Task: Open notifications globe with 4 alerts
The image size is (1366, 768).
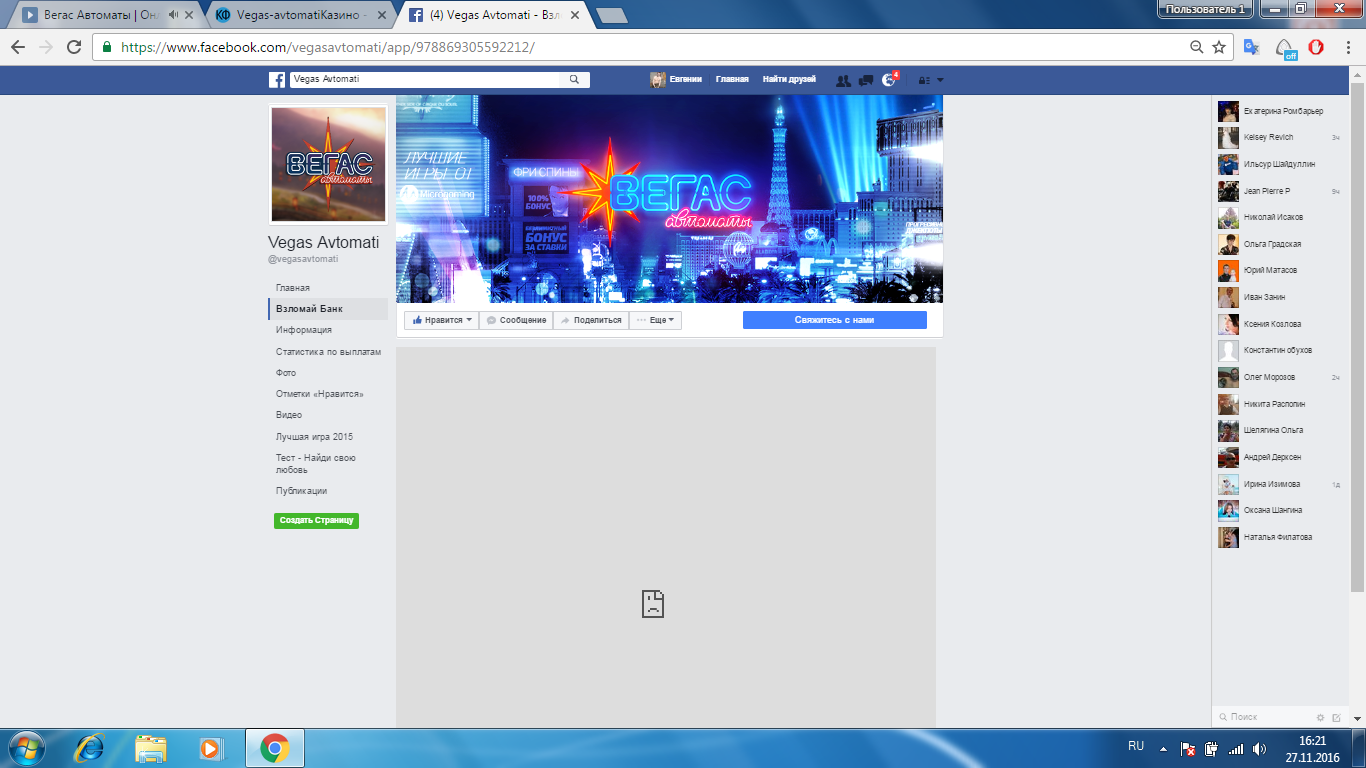Action: [x=888, y=80]
